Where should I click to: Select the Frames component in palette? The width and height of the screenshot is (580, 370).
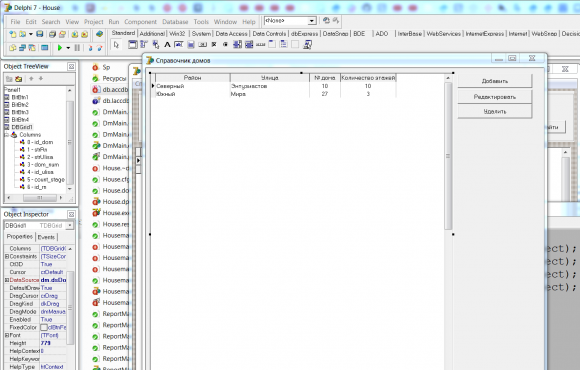pyautogui.click(x=132, y=44)
